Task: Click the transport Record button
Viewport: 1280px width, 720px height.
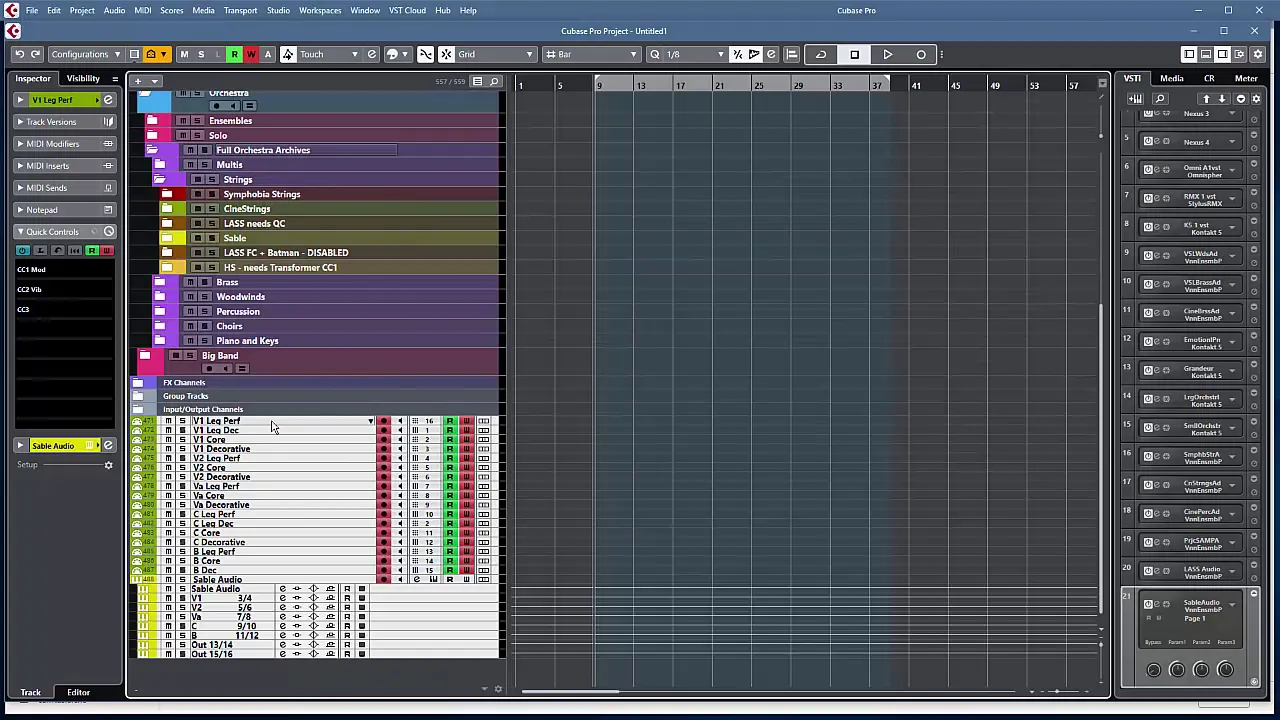Action: (921, 54)
